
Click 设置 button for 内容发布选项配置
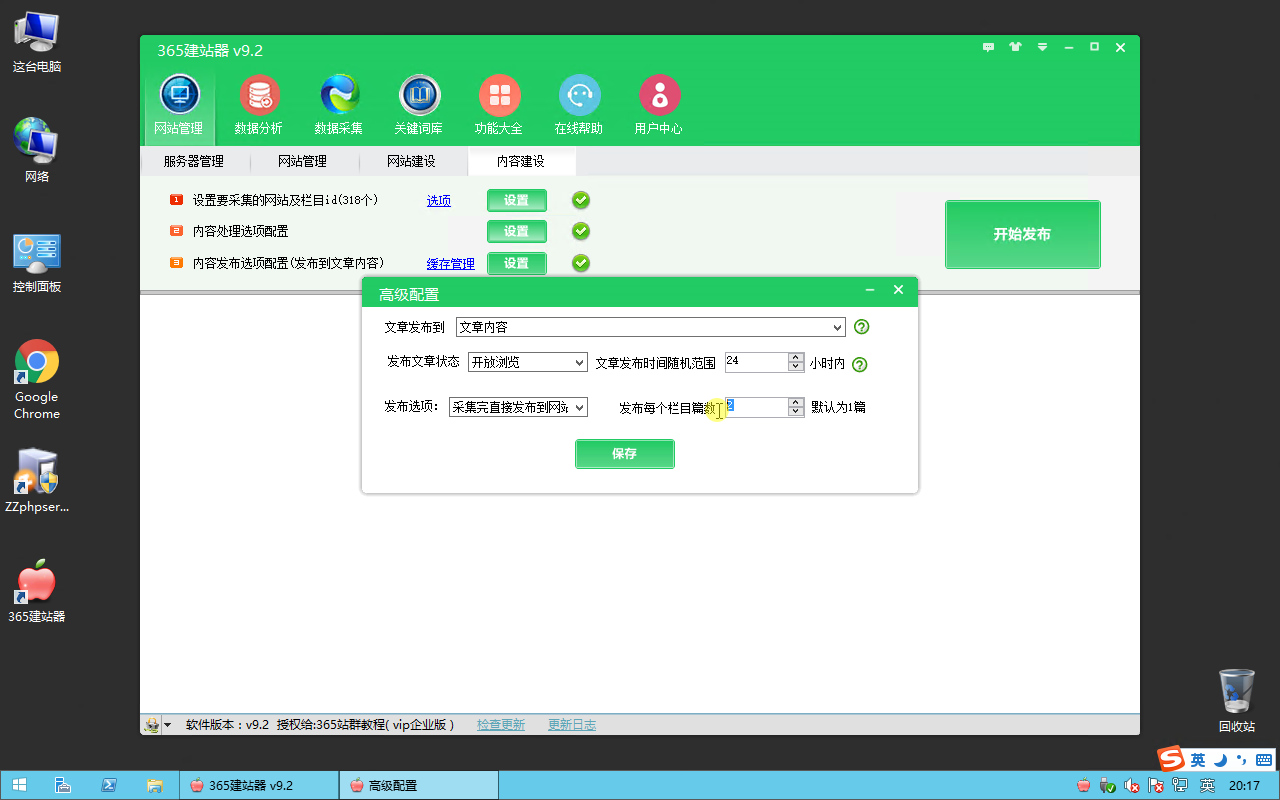pos(517,263)
